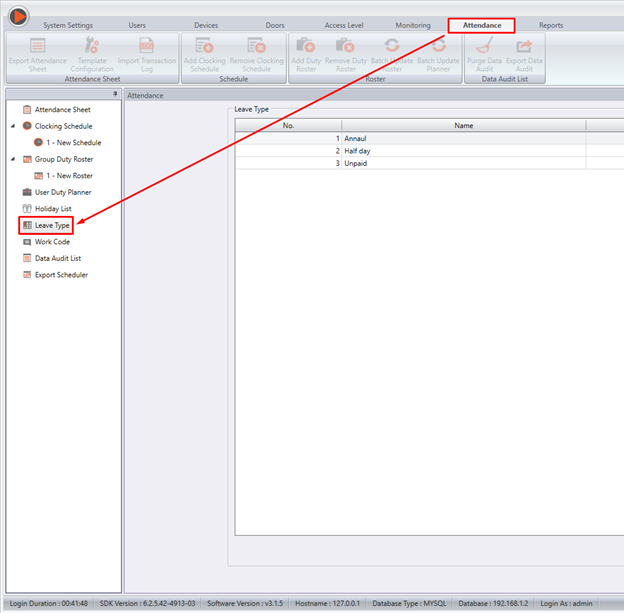The height and width of the screenshot is (613, 624).
Task: Click Add Clocking Schedule icon
Action: pyautogui.click(x=205, y=45)
